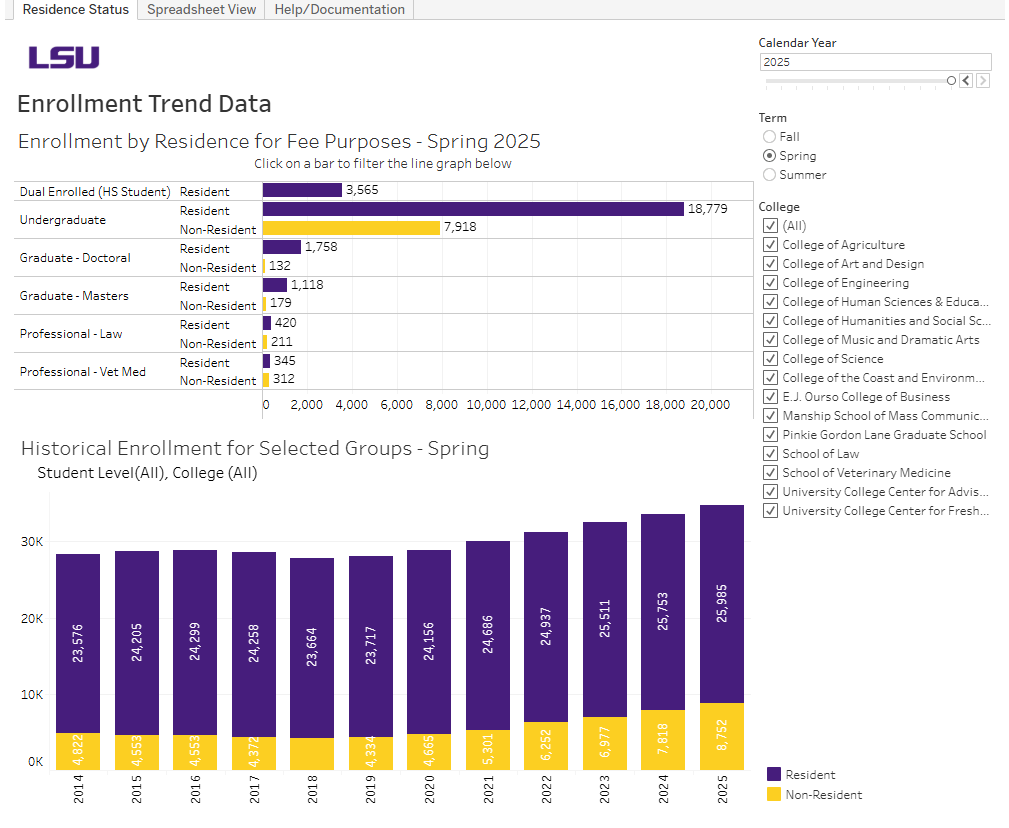Uncheck School of Veterinary Medicine
Screen dimensions: 1009x828
click(x=770, y=472)
